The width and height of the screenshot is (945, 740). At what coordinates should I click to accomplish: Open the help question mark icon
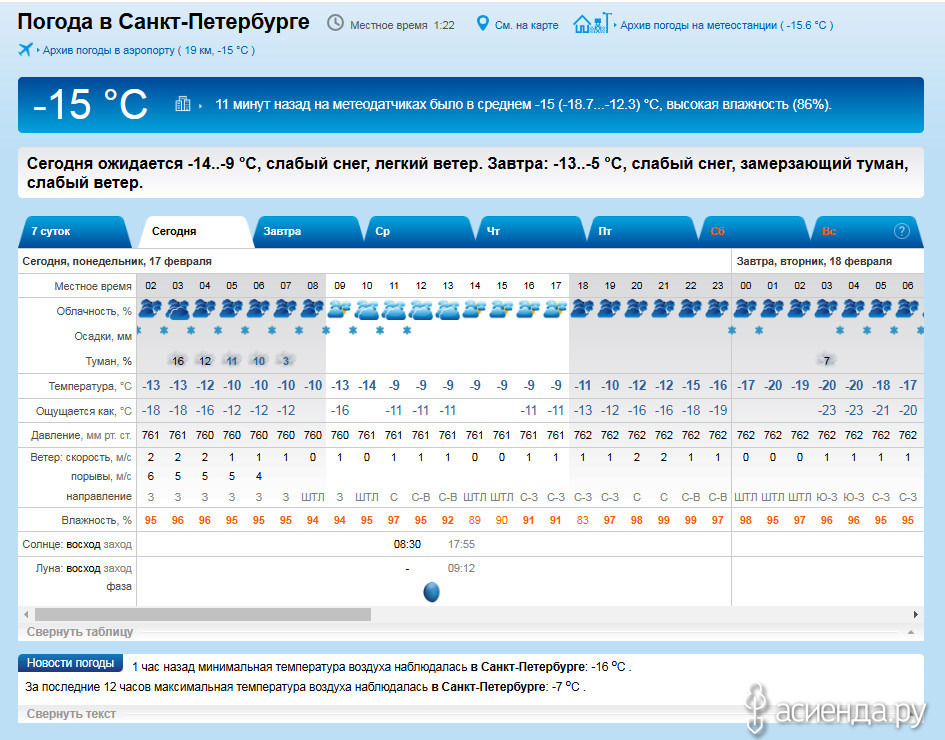(x=902, y=231)
